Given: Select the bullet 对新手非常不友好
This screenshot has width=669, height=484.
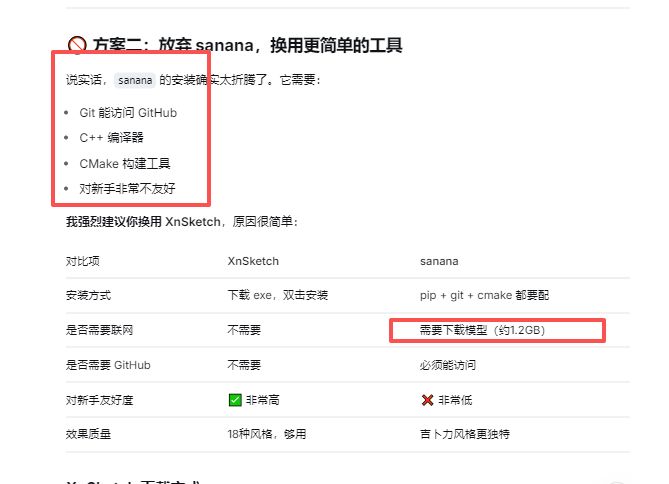Looking at the screenshot, I should pyautogui.click(x=127, y=188).
